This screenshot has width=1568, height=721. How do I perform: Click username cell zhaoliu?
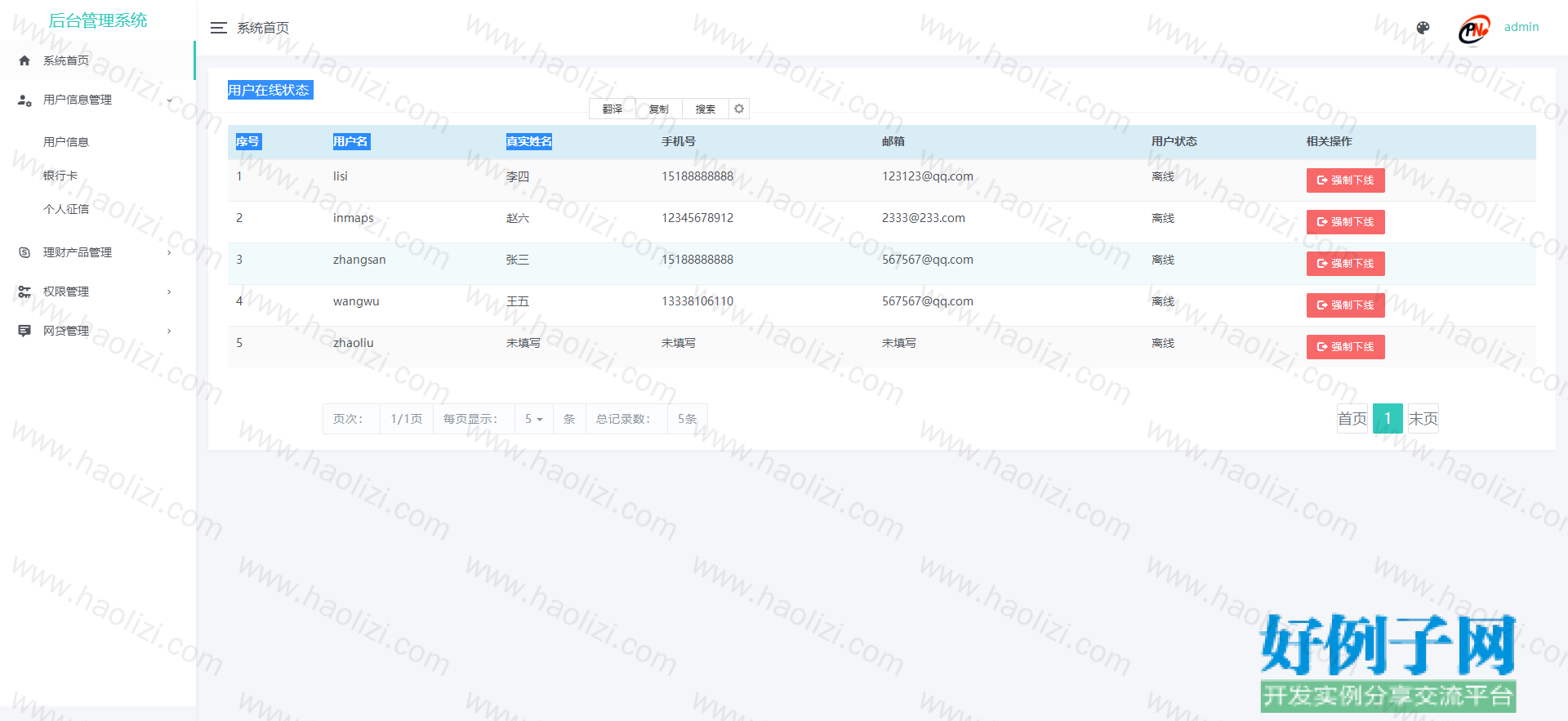point(354,343)
